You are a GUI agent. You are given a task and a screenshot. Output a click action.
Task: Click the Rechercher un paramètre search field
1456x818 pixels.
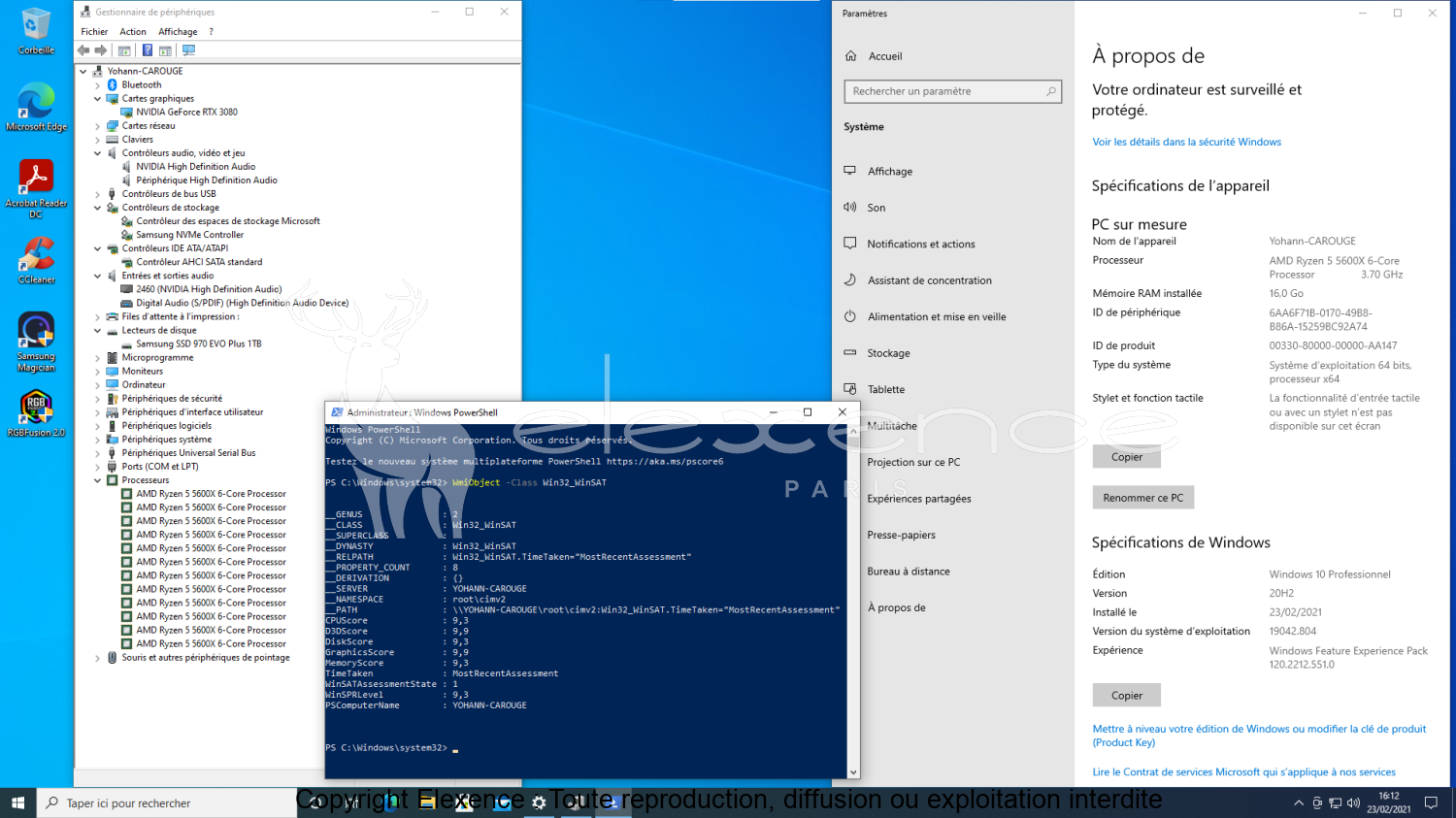(x=953, y=91)
